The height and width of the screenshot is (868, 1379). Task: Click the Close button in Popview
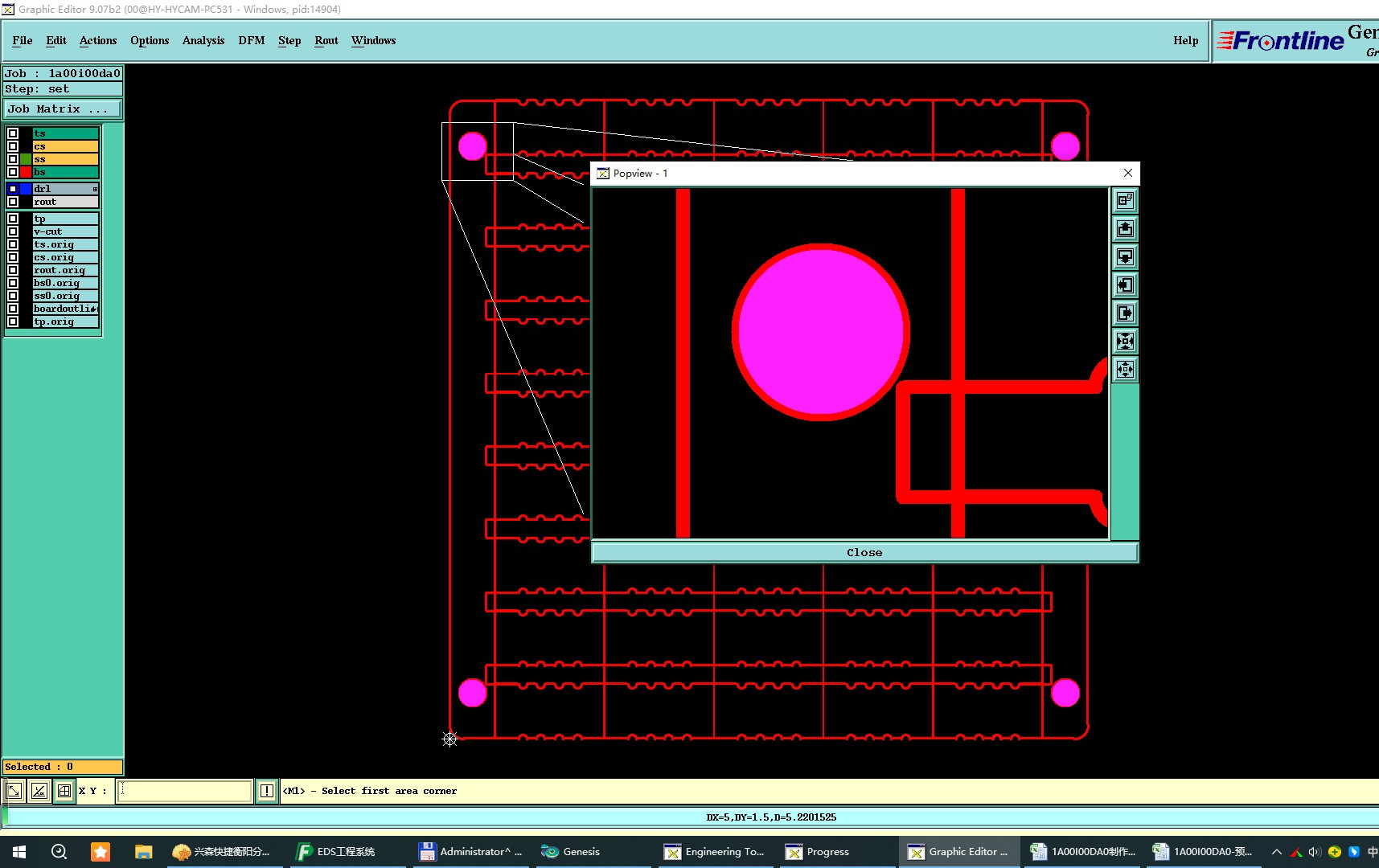864,552
